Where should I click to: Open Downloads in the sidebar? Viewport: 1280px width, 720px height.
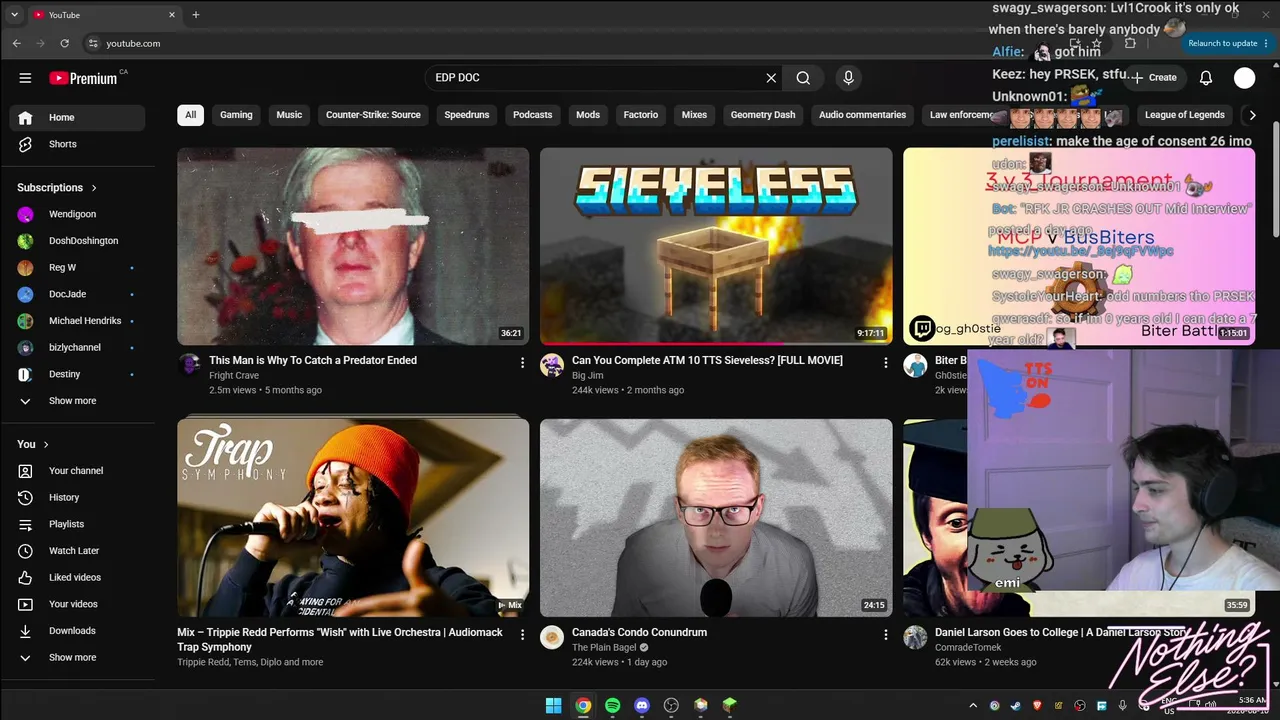tap(77, 631)
